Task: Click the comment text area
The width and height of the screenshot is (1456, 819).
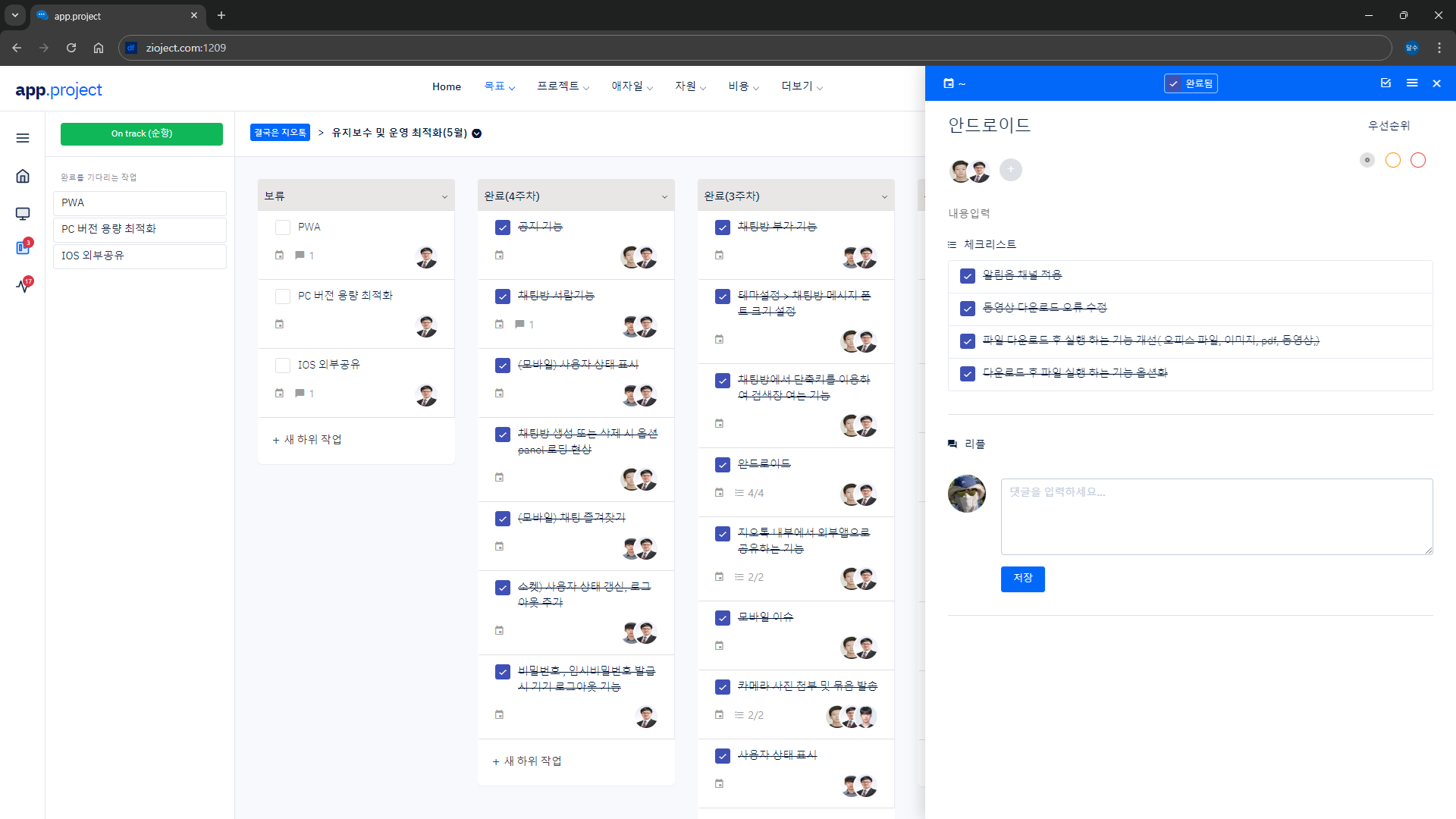Action: pos(1217,516)
